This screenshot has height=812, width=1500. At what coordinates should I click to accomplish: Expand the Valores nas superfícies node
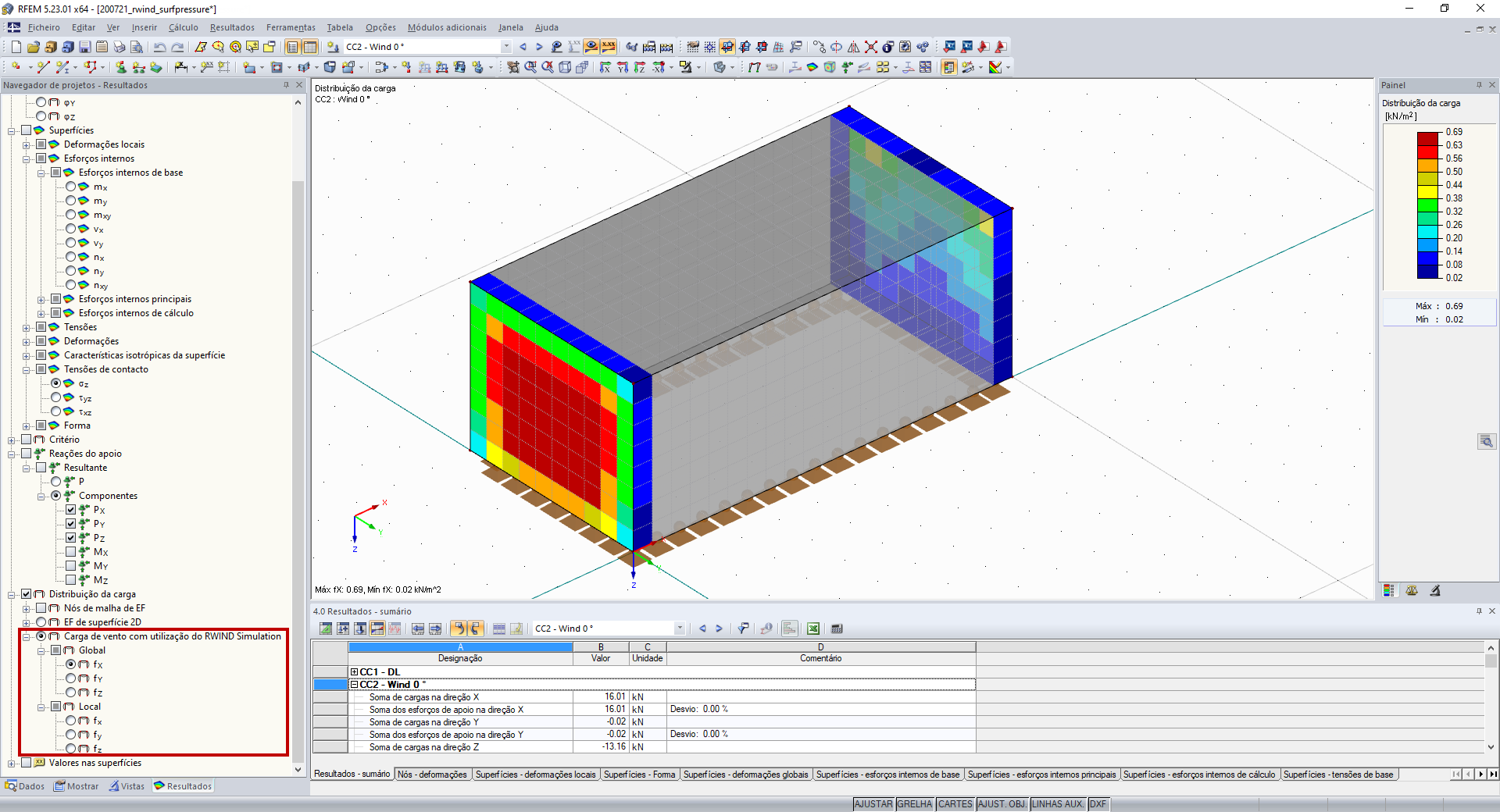[x=11, y=763]
